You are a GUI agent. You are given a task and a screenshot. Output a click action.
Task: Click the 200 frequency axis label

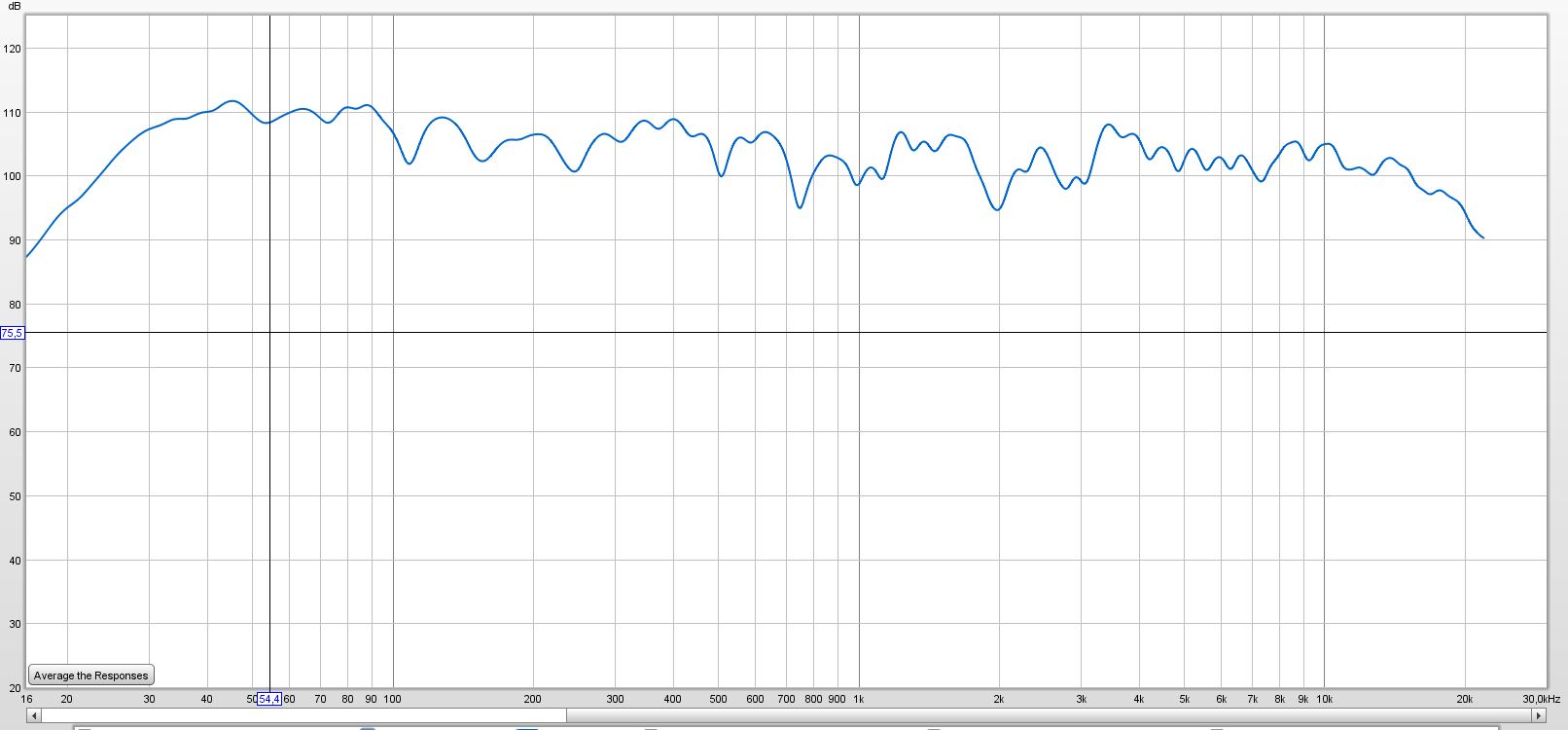[532, 699]
